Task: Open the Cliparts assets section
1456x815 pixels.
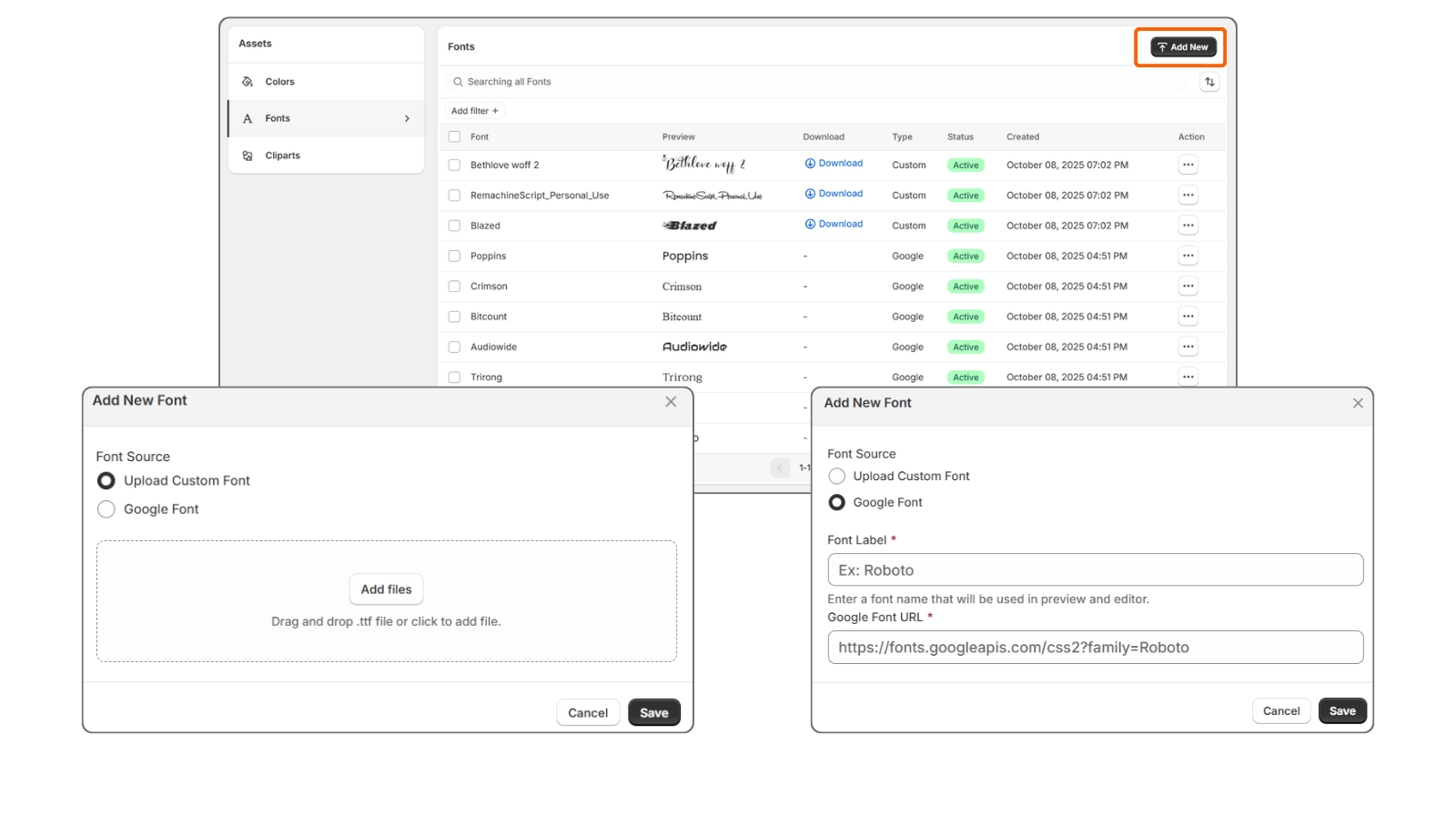Action: (282, 156)
